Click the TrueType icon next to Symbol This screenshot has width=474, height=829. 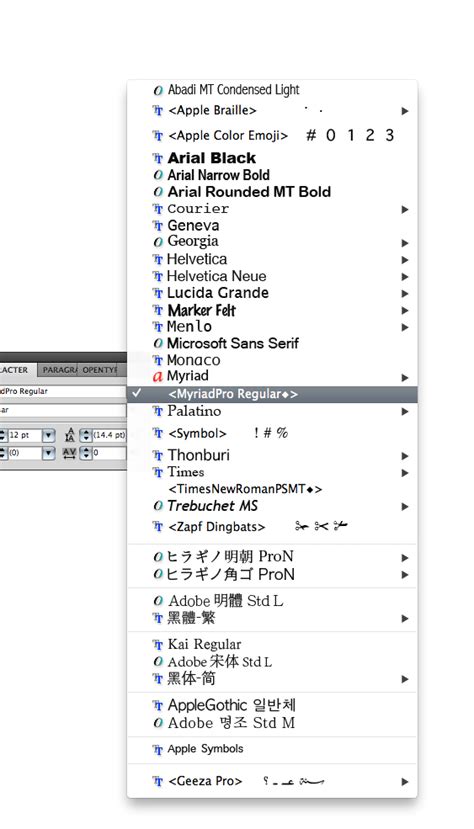157,434
